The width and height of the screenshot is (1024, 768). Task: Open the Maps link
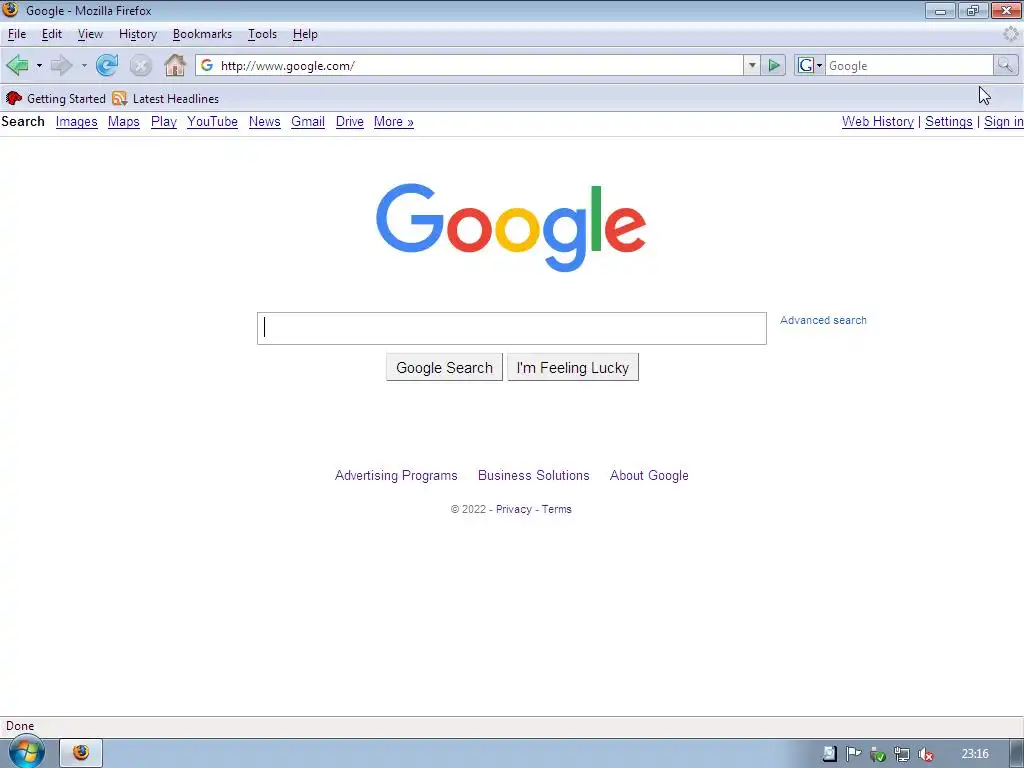124,122
